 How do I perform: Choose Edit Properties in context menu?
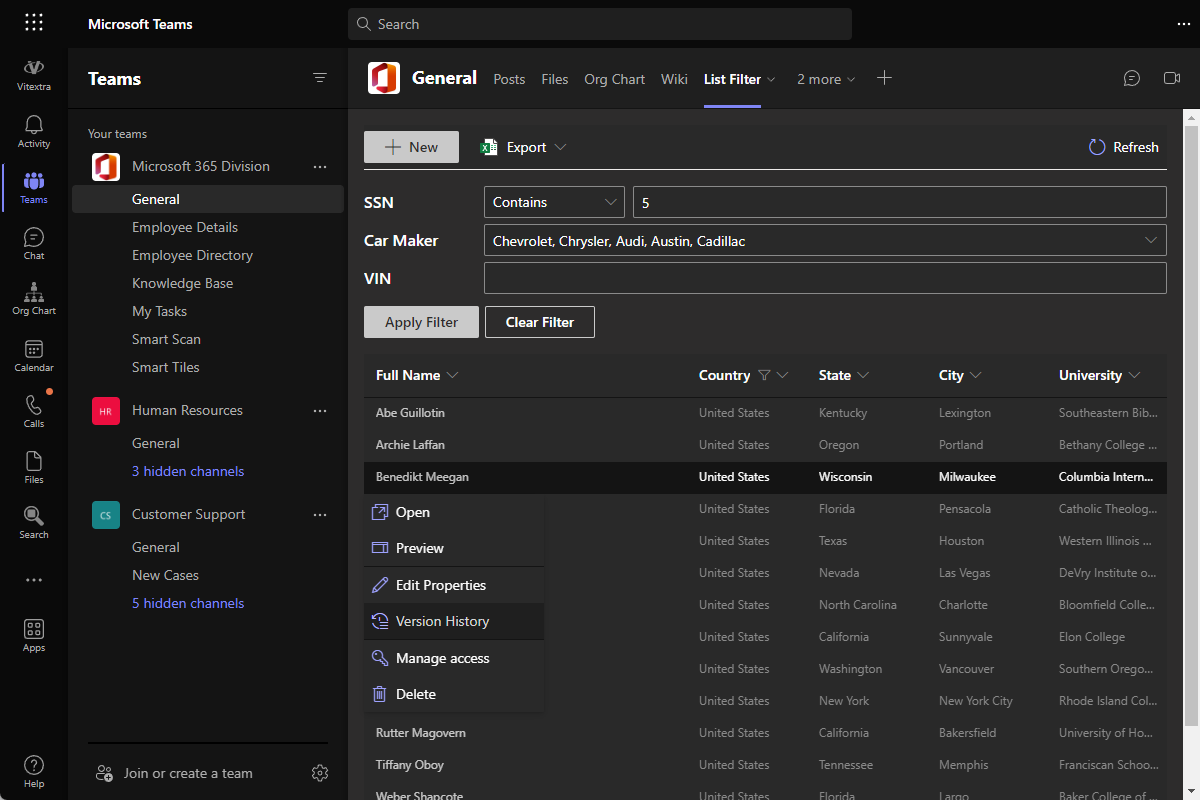pos(455,585)
